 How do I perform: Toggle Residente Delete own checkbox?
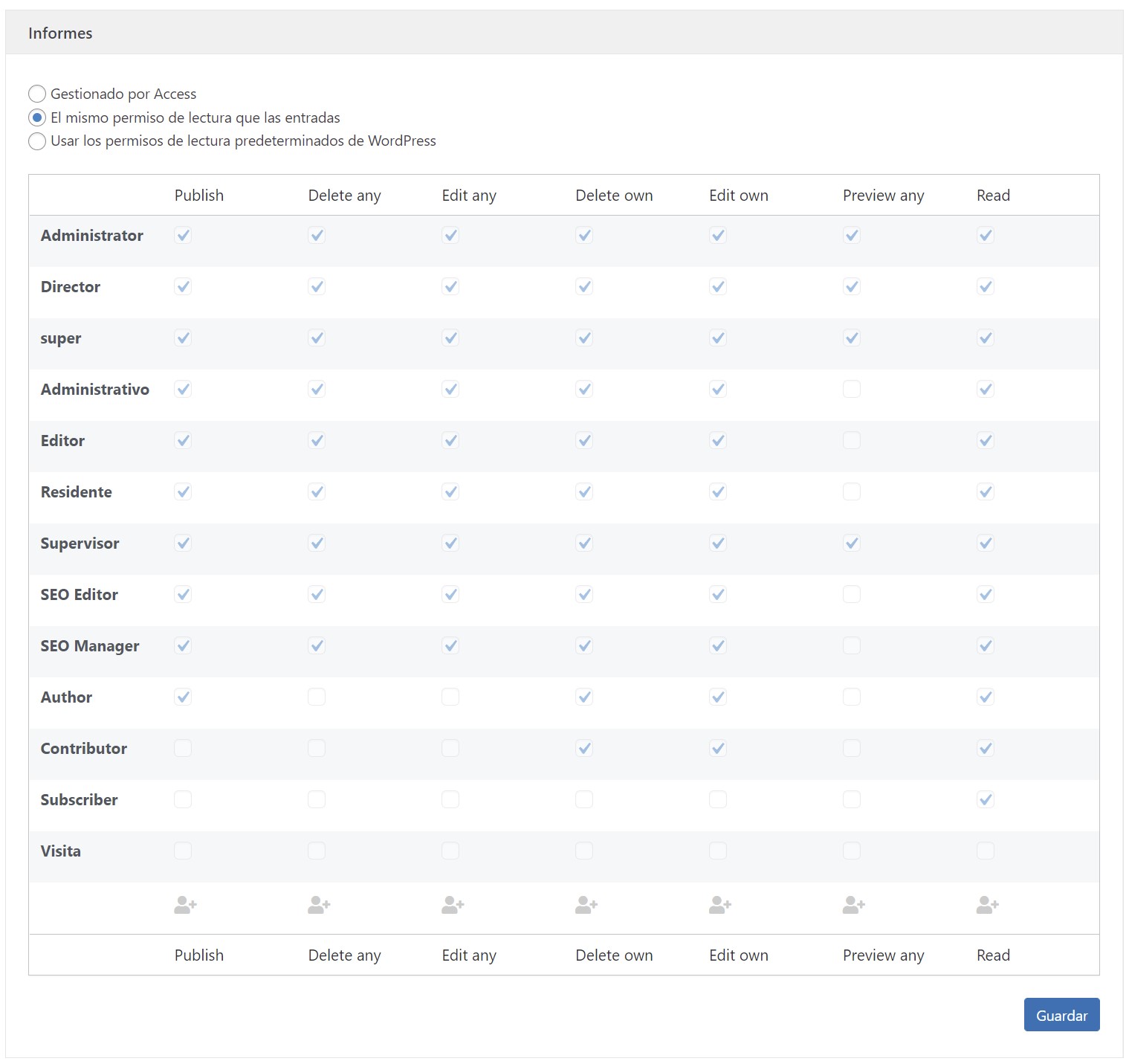[x=584, y=491]
